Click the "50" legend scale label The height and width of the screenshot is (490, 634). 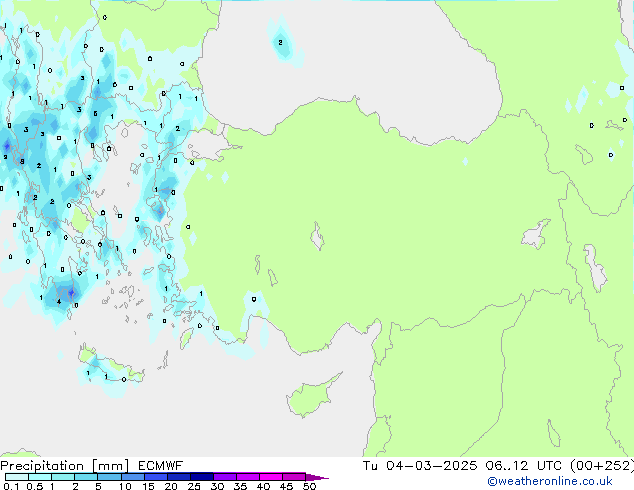click(310, 486)
